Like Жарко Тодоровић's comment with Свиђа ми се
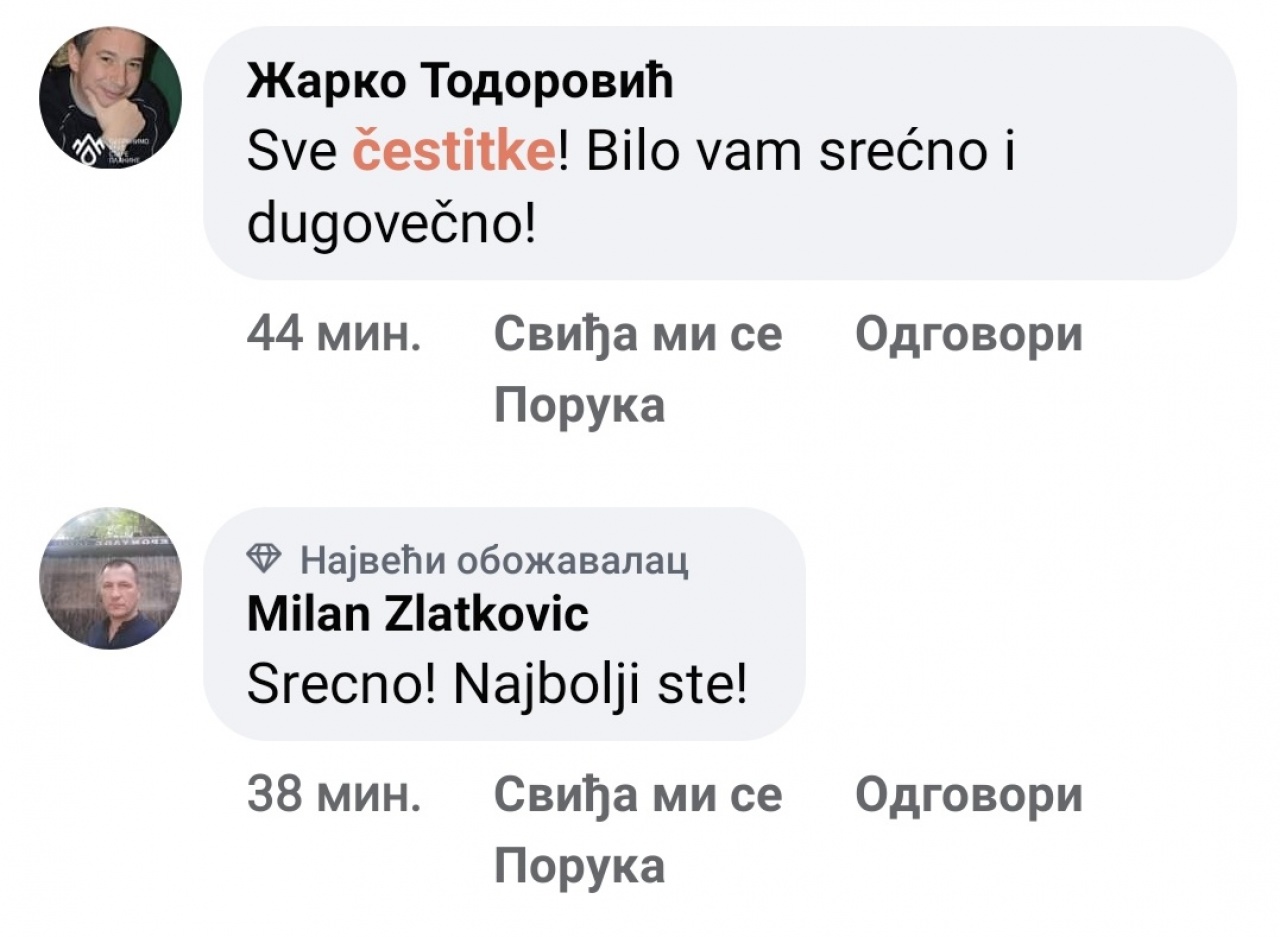The image size is (1280, 937). [638, 334]
